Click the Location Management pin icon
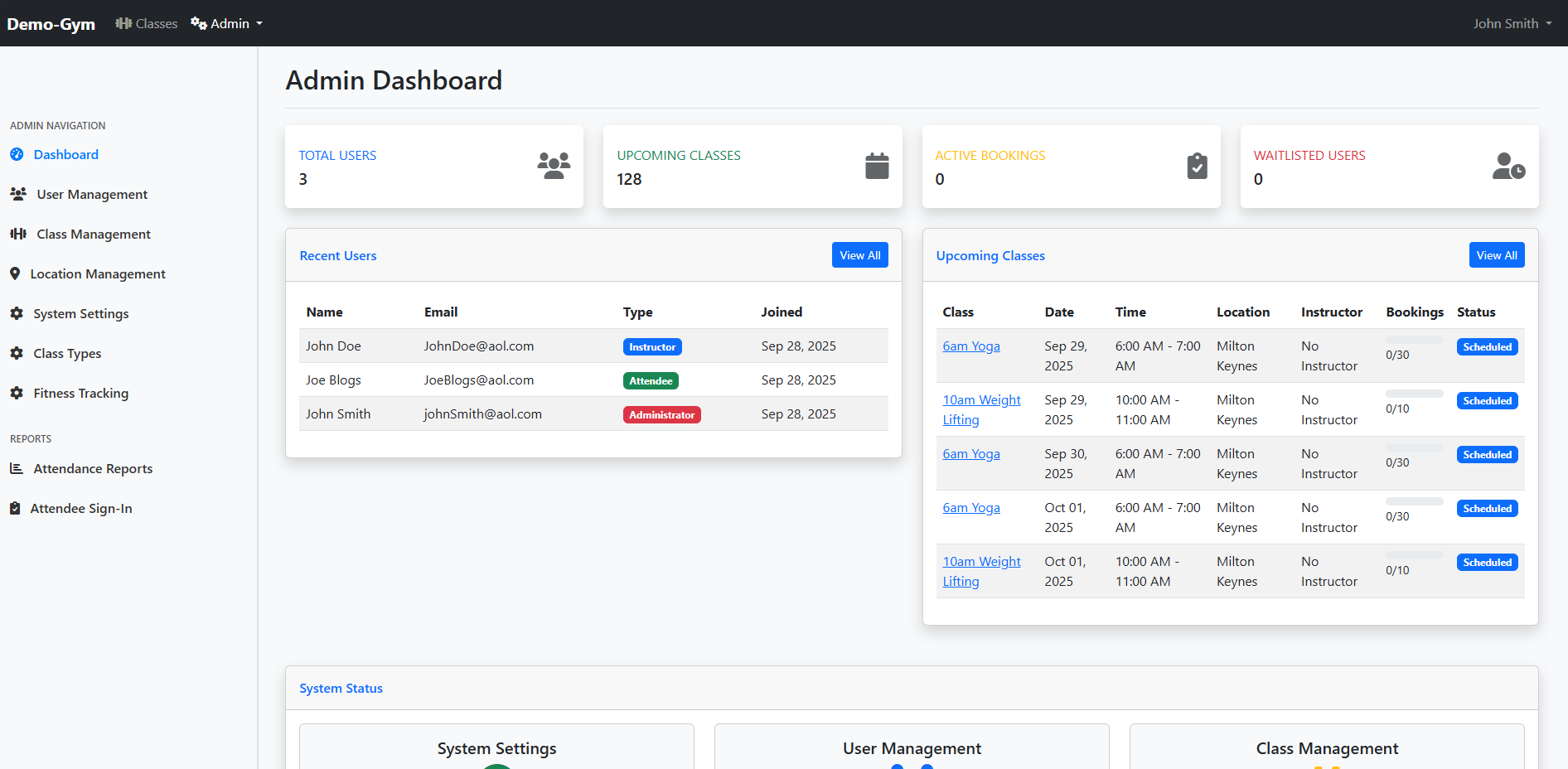The width and height of the screenshot is (1568, 769). (14, 273)
